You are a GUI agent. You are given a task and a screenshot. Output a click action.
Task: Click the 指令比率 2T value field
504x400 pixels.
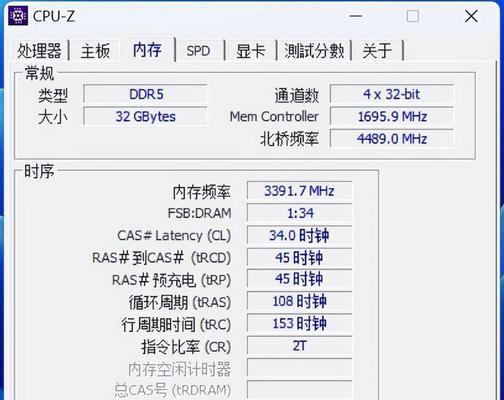pos(299,346)
